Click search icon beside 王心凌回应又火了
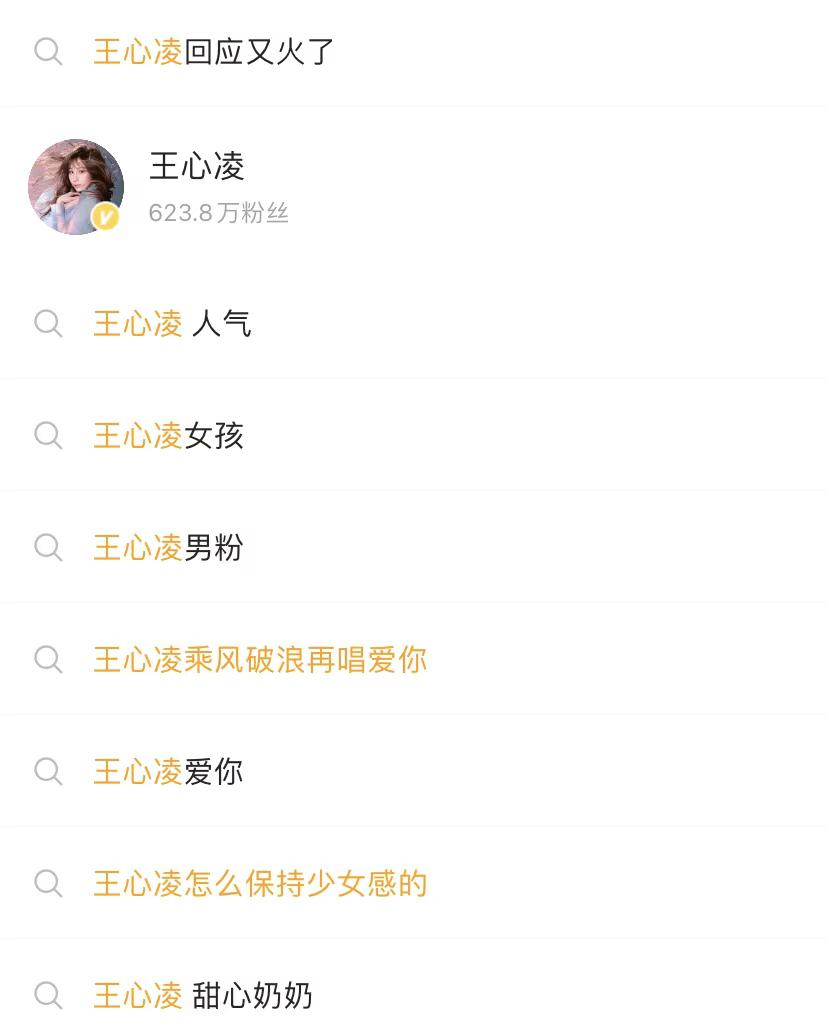The image size is (828, 1029). 48,52
